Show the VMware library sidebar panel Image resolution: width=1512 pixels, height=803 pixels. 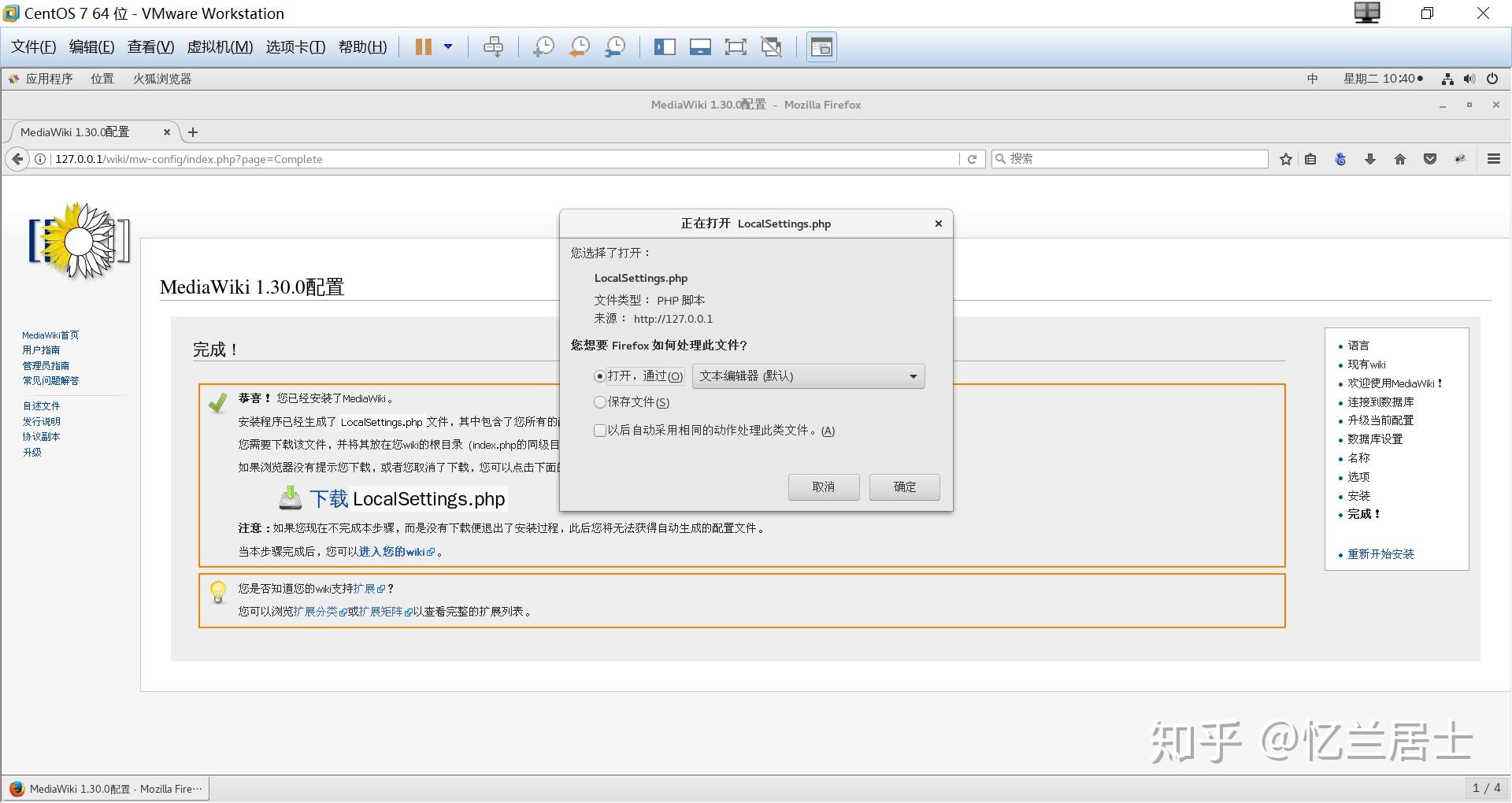[664, 46]
